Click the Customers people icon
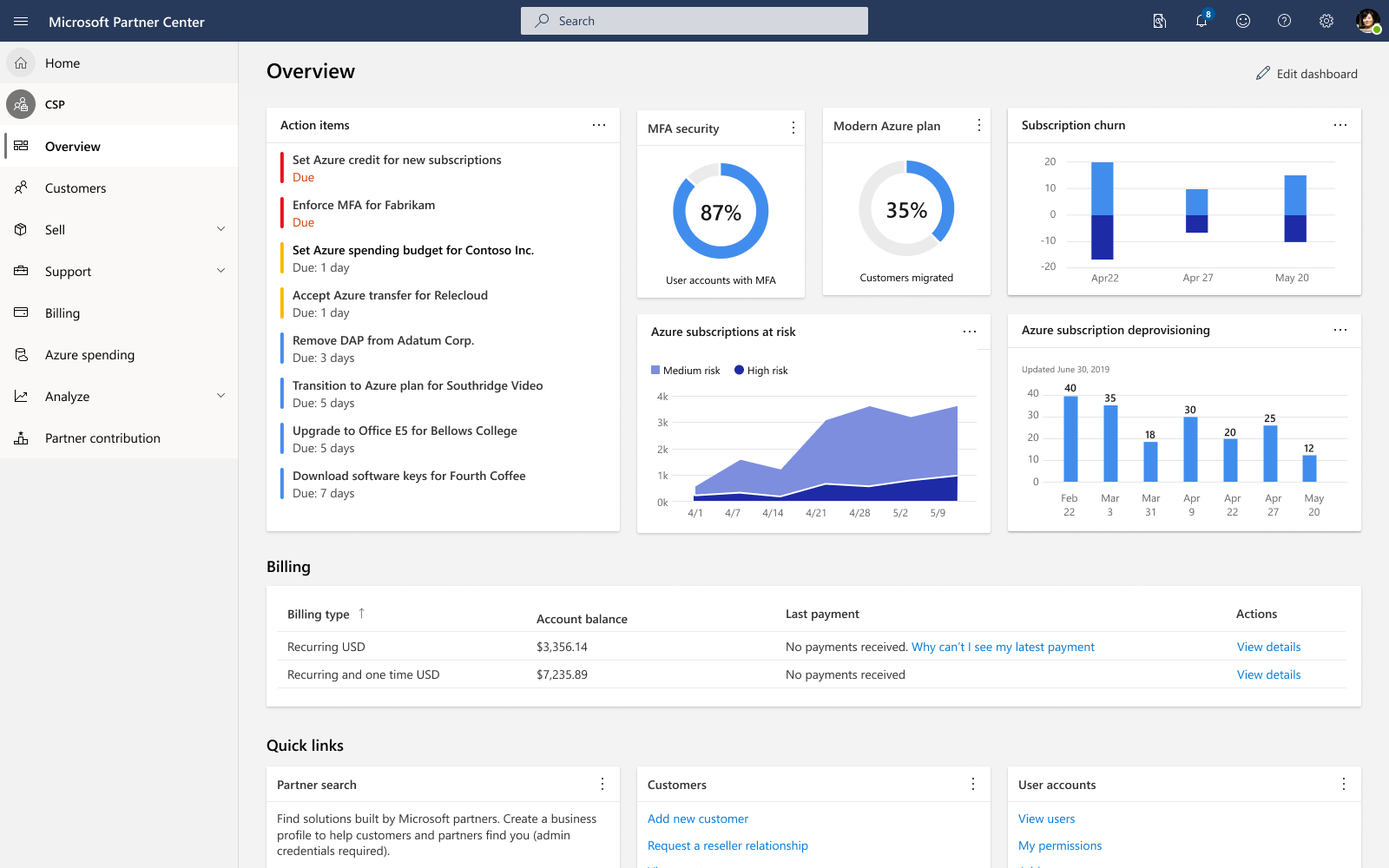This screenshot has height=868, width=1389. click(x=21, y=187)
